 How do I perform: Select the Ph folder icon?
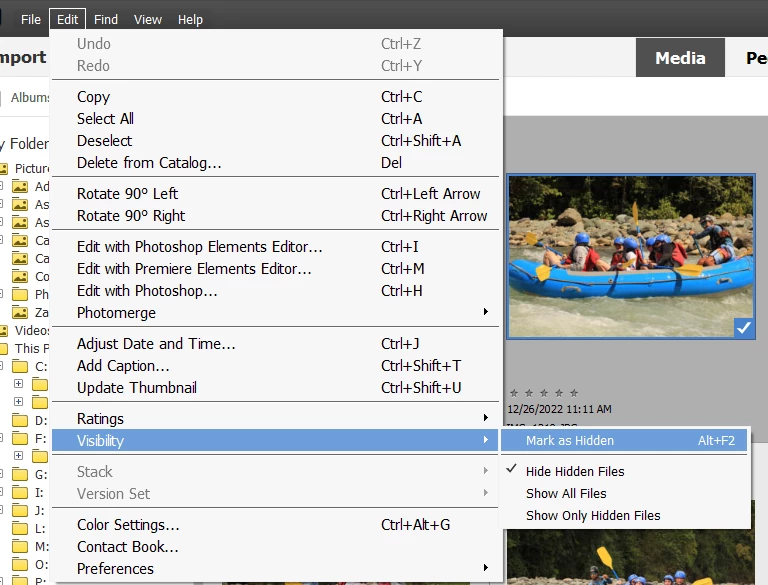pos(20,294)
